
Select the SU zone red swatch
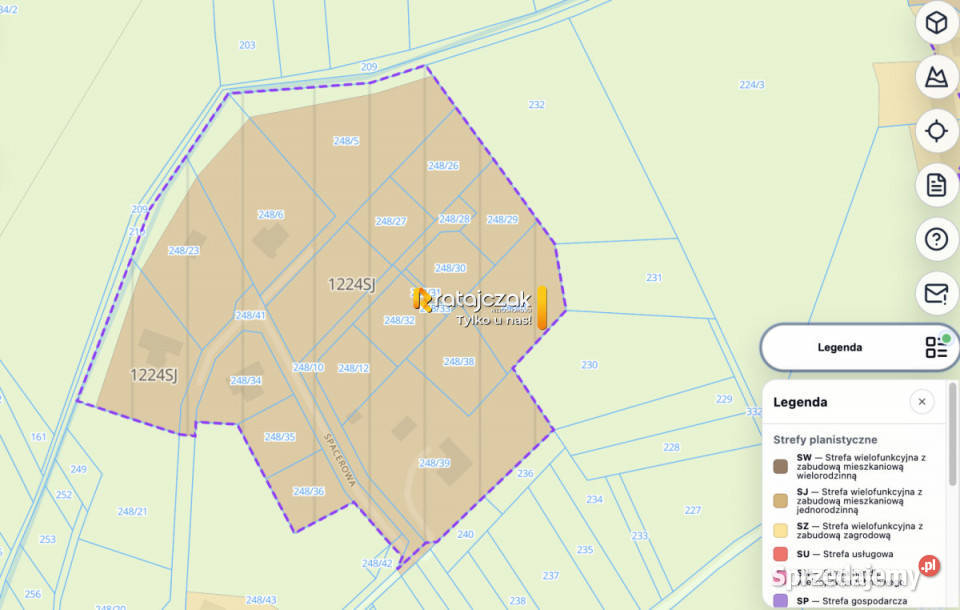tap(780, 554)
